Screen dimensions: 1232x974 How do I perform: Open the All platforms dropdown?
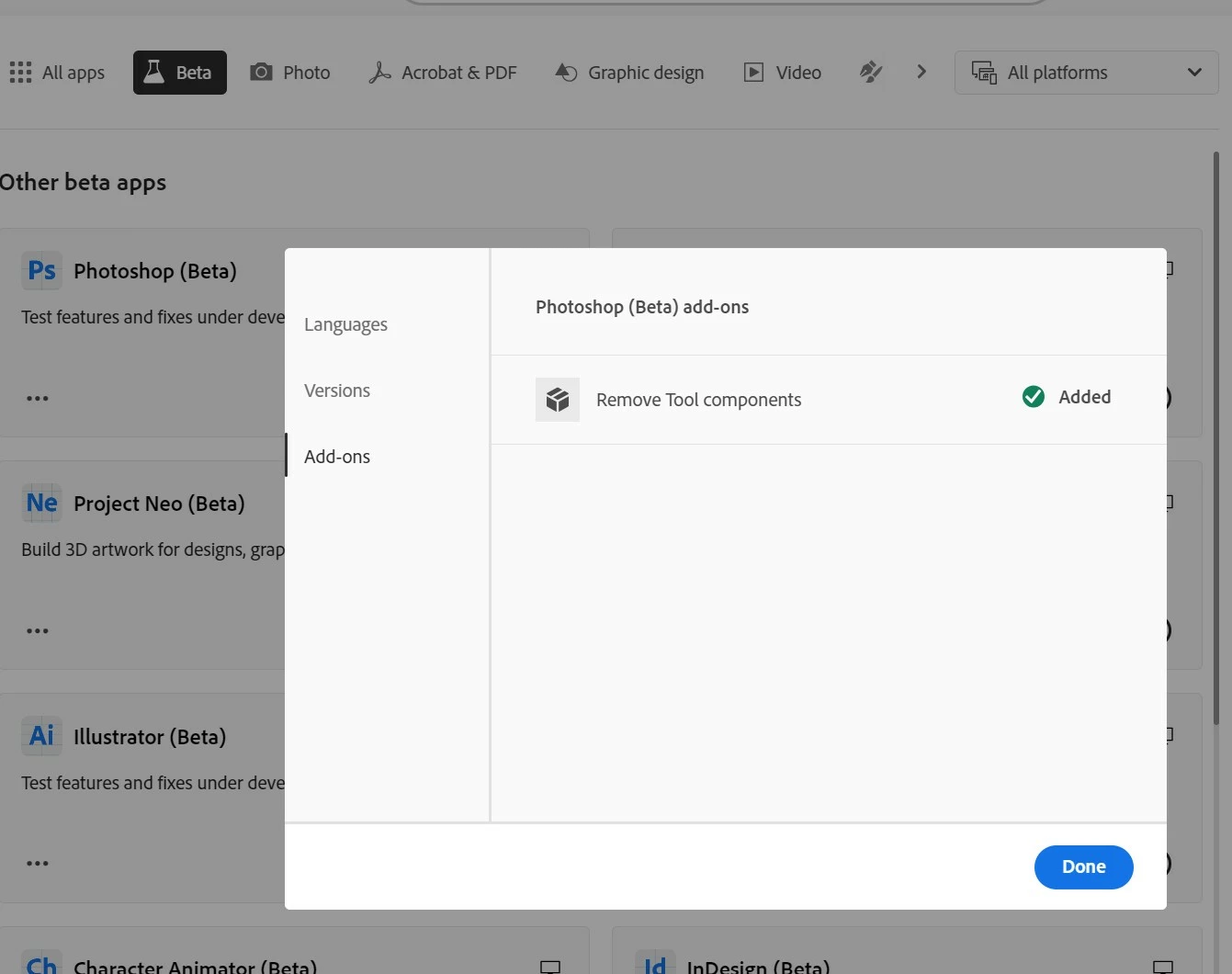point(1087,73)
